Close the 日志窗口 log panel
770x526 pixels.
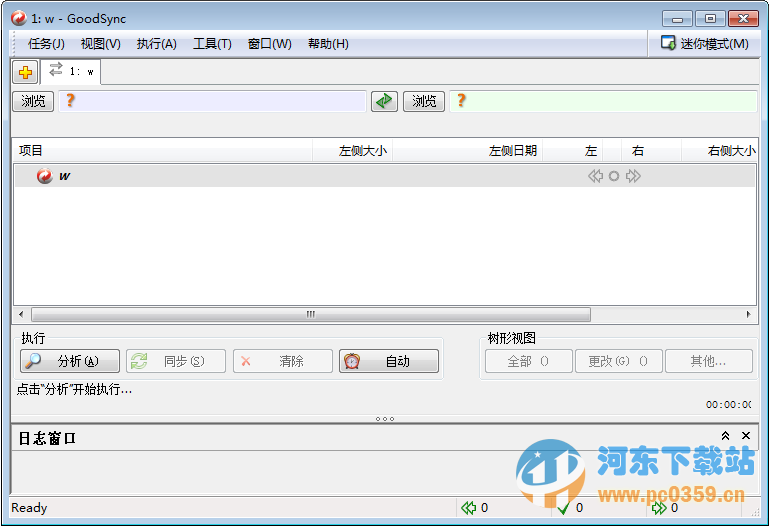pyautogui.click(x=746, y=436)
